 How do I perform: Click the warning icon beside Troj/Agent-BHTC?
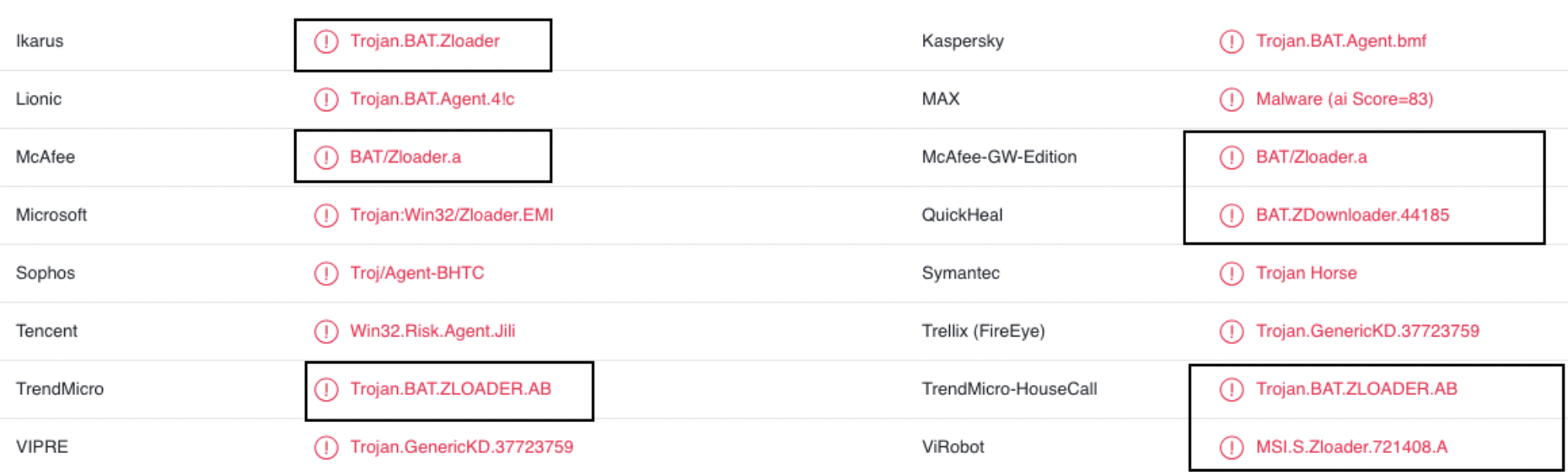click(326, 274)
